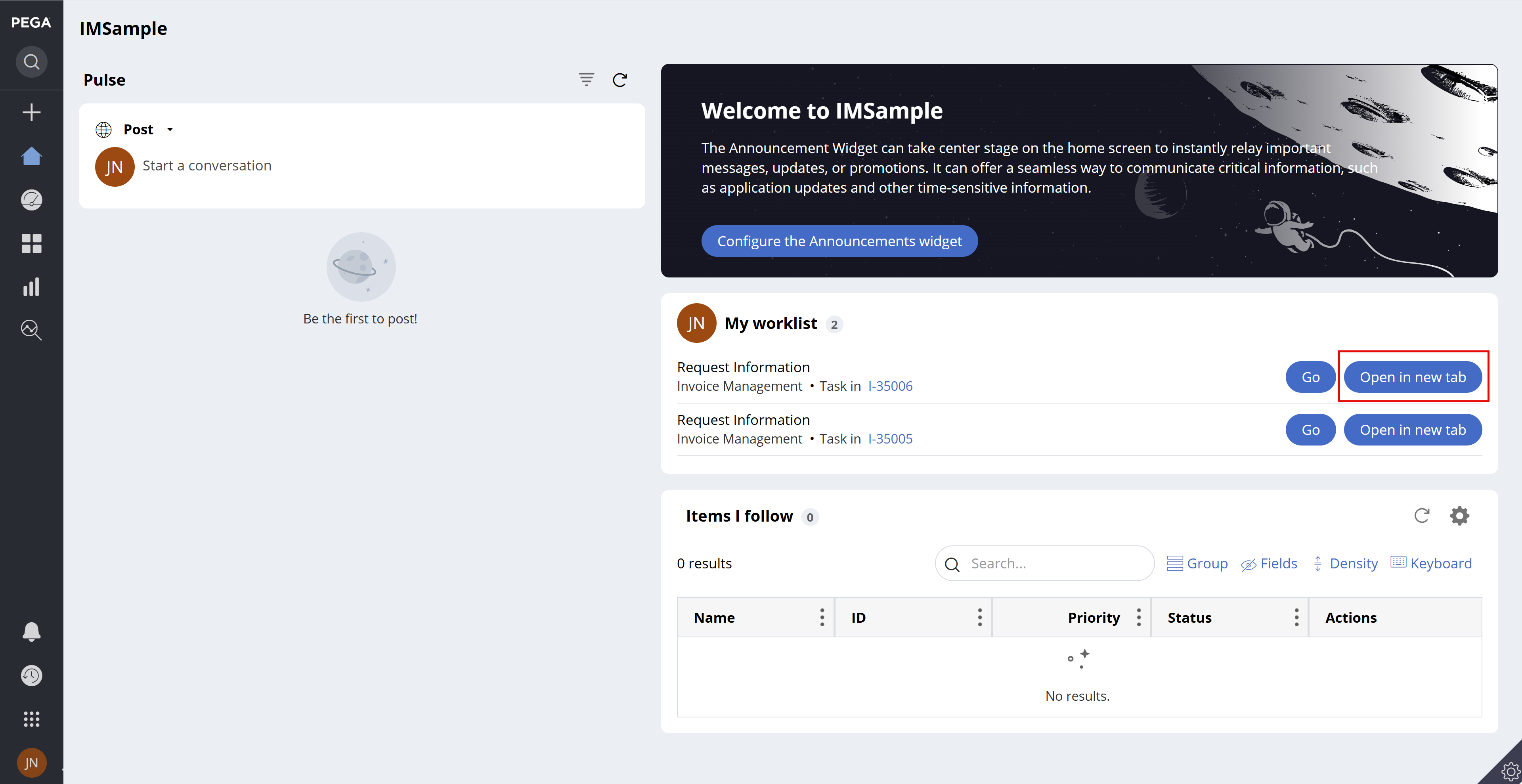Open Items I follow settings gear
The height and width of the screenshot is (784, 1522).
click(x=1459, y=516)
